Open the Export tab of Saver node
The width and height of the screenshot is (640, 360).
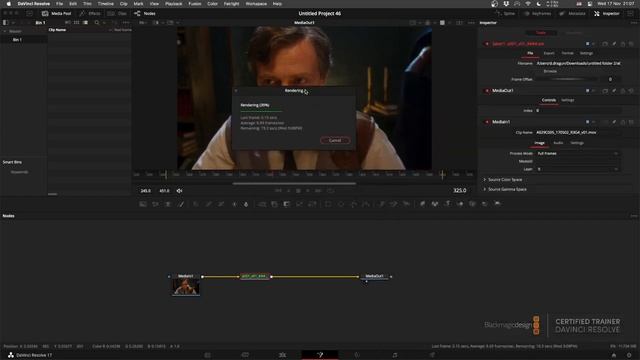point(549,53)
